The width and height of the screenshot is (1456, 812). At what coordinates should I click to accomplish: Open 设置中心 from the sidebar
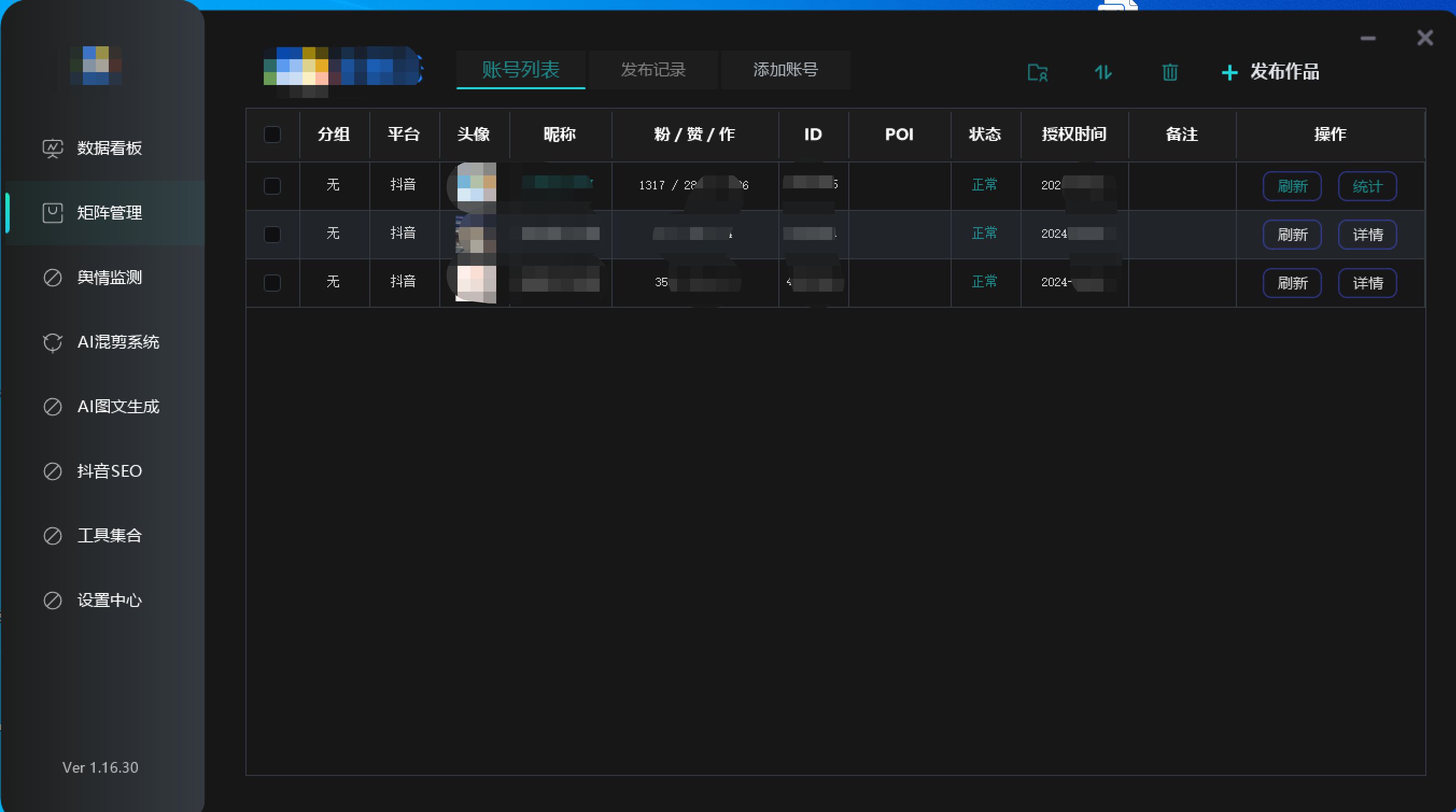(x=109, y=600)
